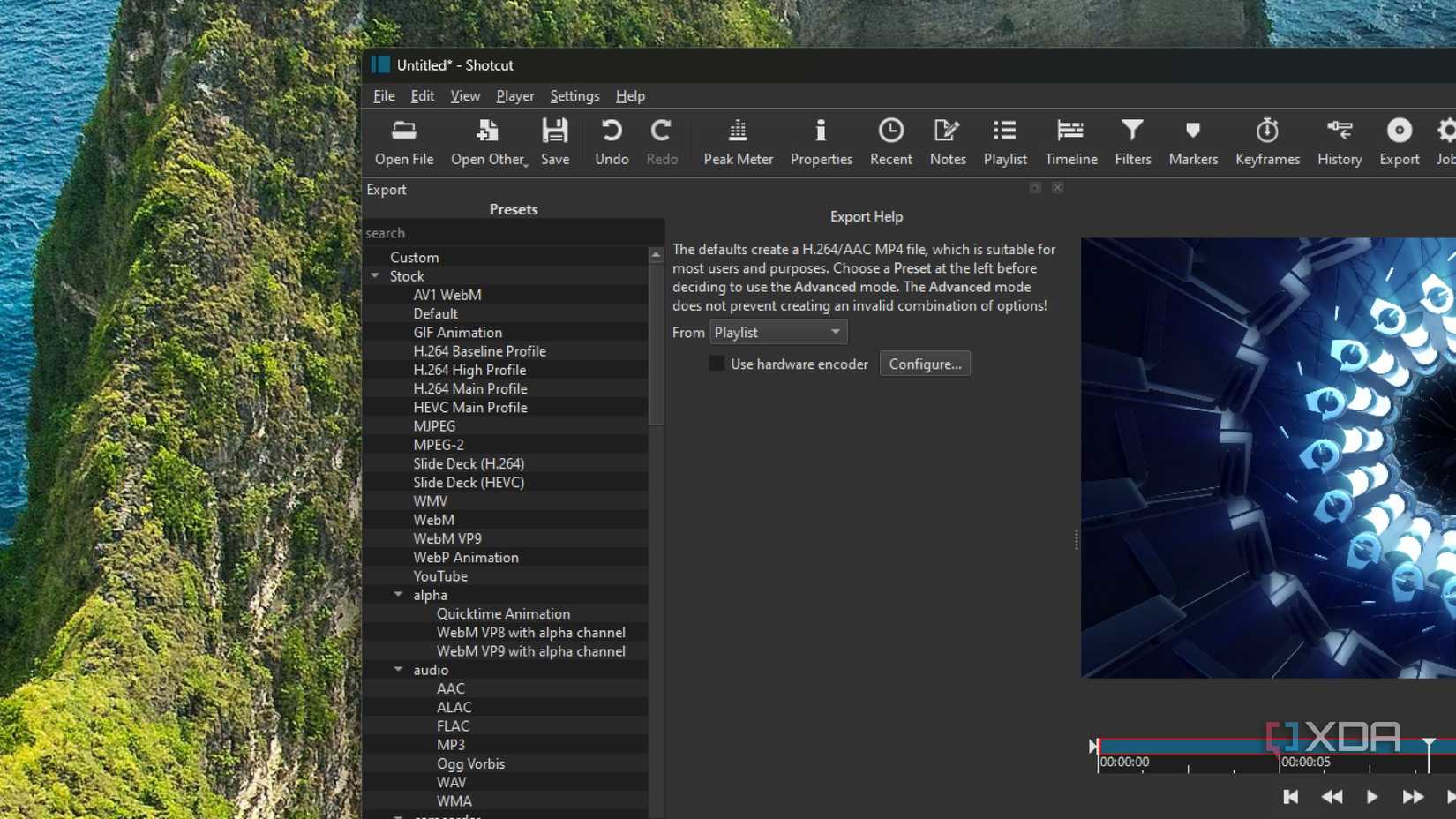This screenshot has height=819, width=1456.
Task: Select the Properties icon
Action: pyautogui.click(x=821, y=141)
